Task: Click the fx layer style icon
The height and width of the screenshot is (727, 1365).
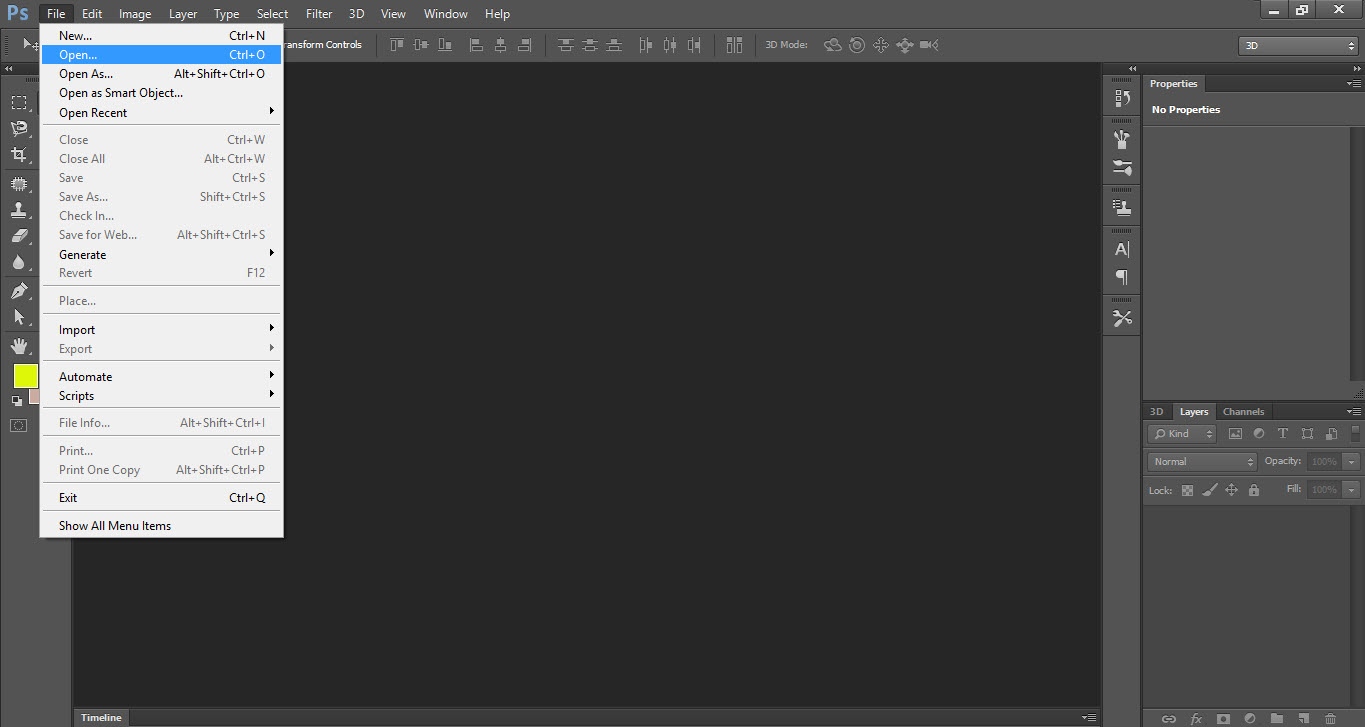Action: click(x=1196, y=719)
